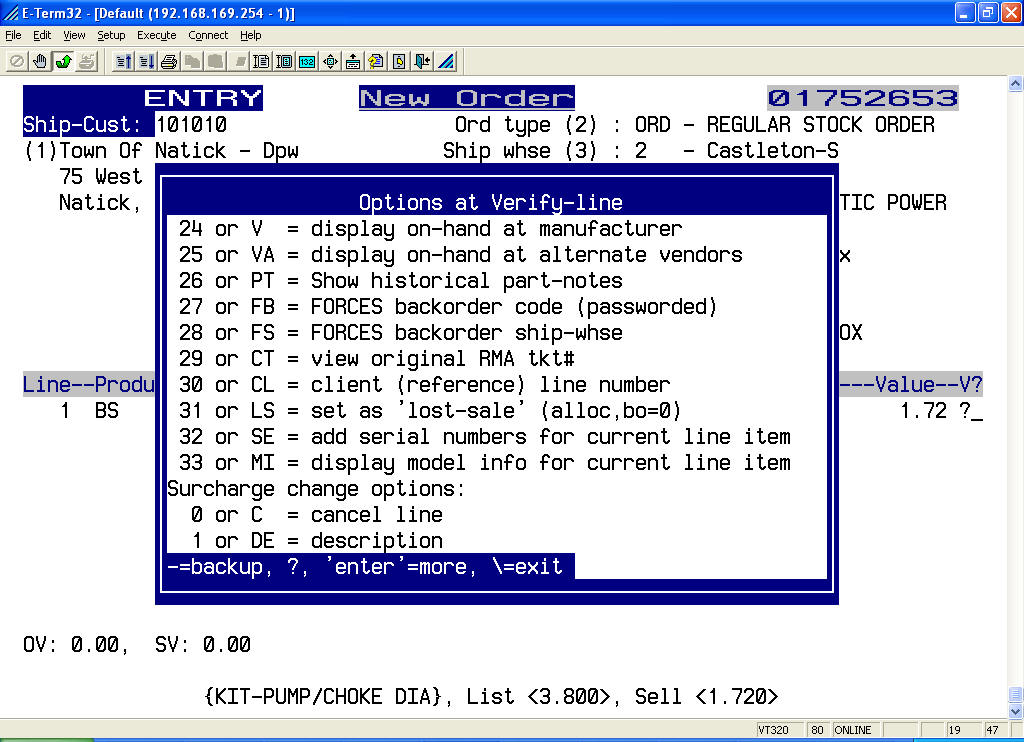Click the '1 or DE = description' option
The width and height of the screenshot is (1024, 742).
(x=317, y=541)
